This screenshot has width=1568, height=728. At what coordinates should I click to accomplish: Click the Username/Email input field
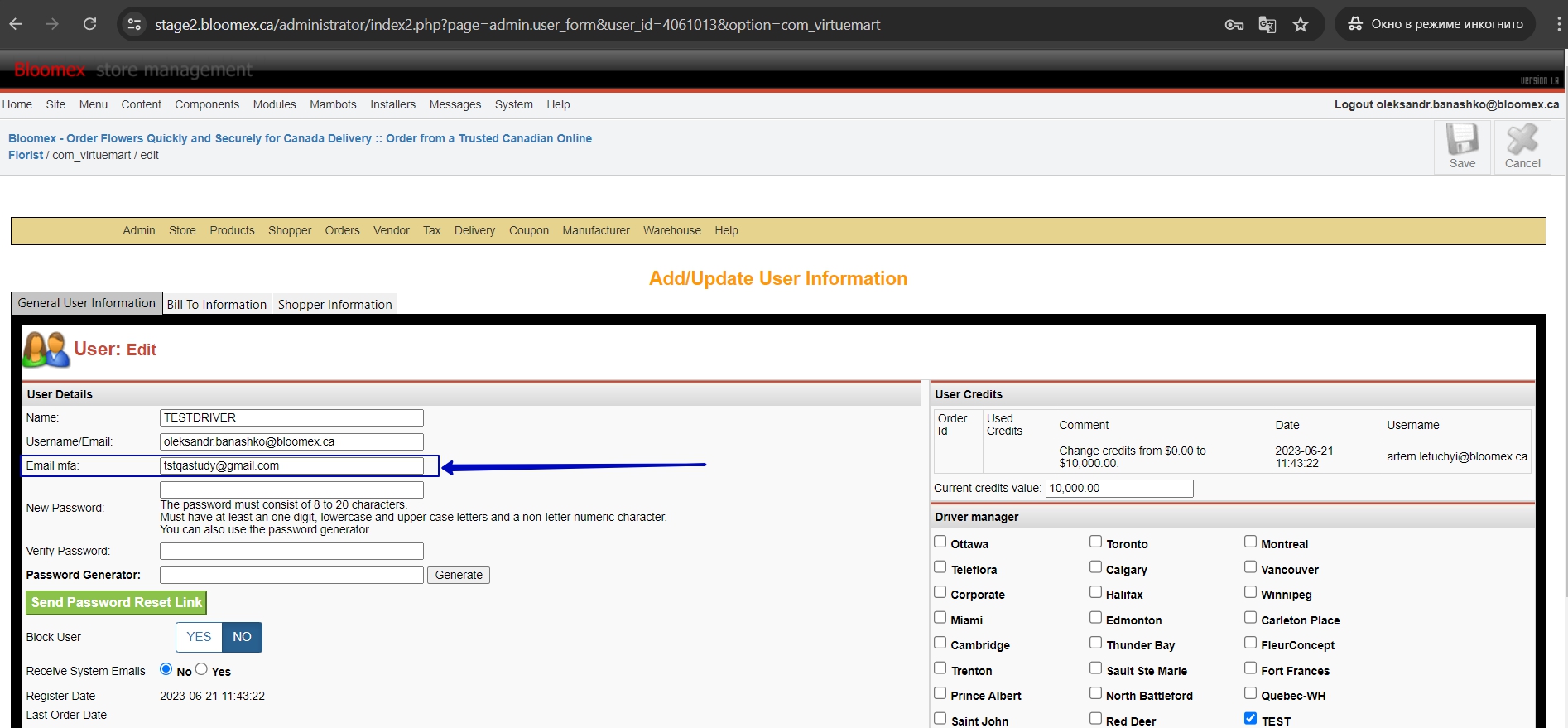291,441
